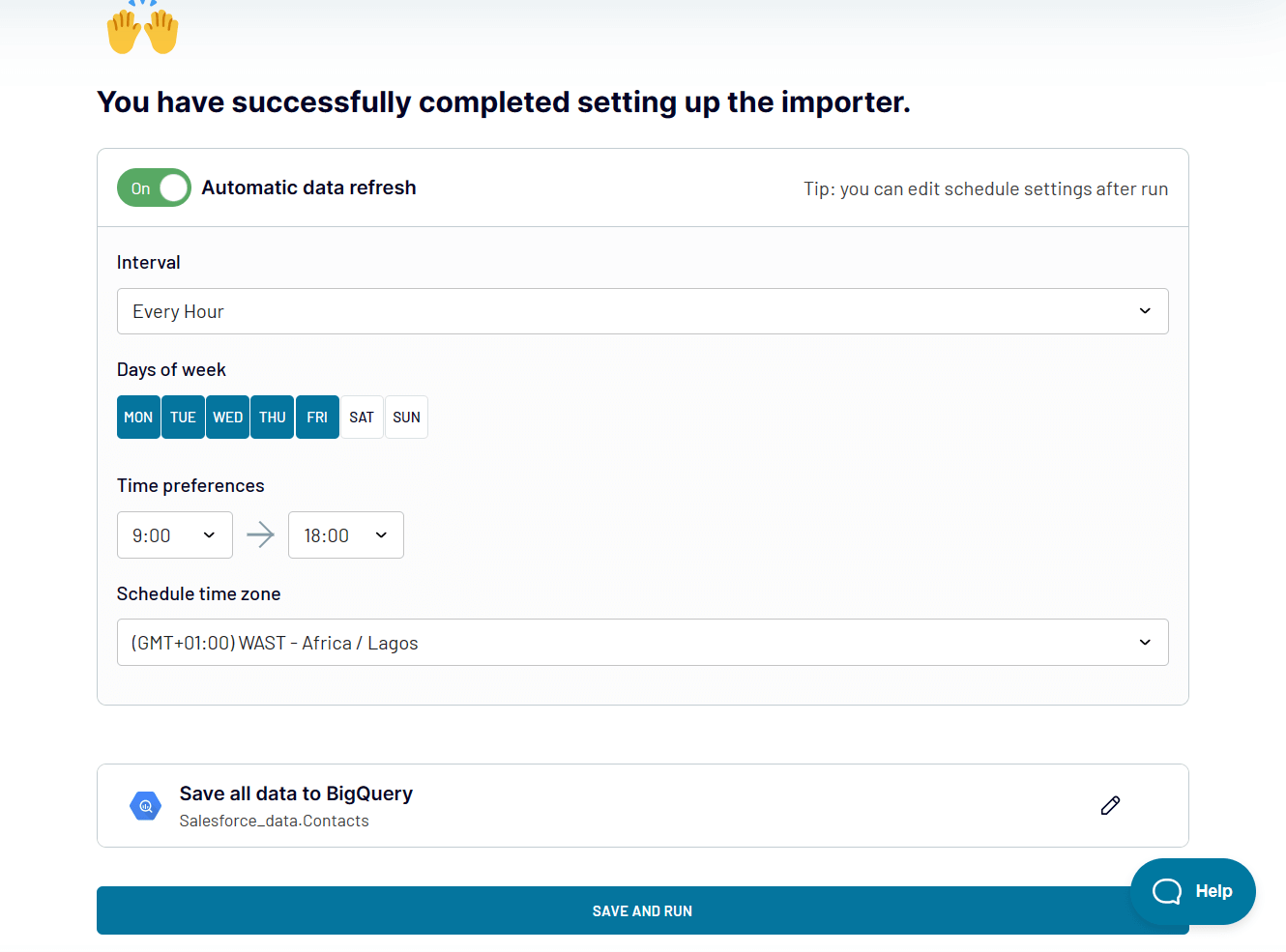Click the arrow icon between time preferences
This screenshot has width=1286, height=952.
(x=260, y=534)
